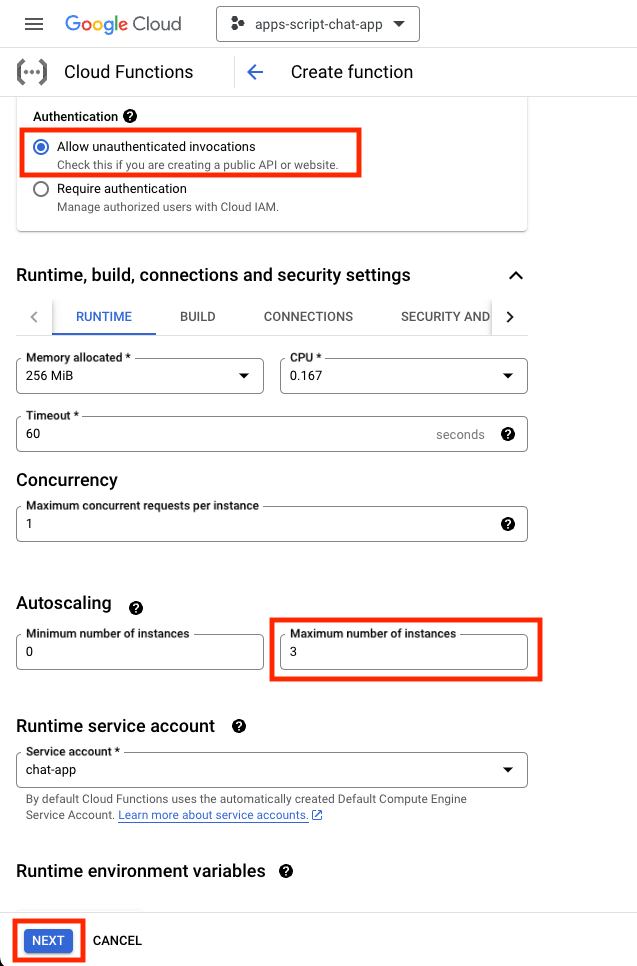
Task: Switch to the CONNECTIONS tab
Action: coord(308,317)
